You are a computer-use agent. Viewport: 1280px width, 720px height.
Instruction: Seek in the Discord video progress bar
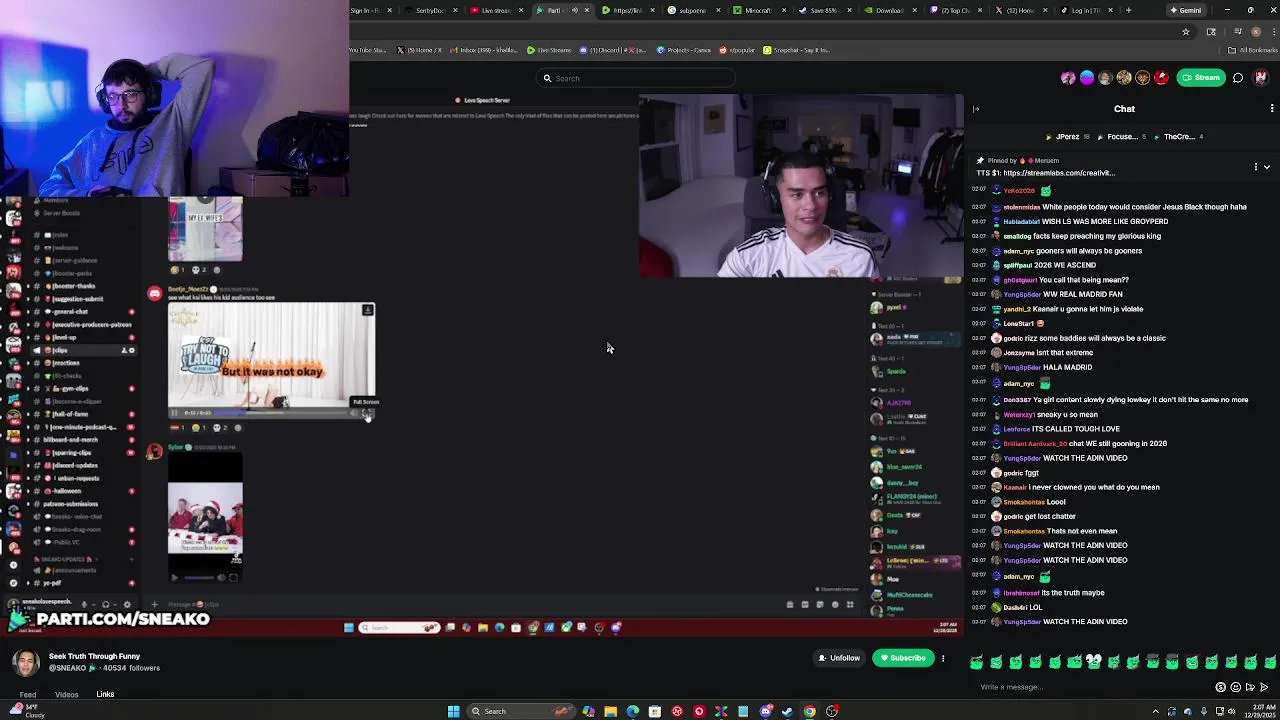coord(280,413)
